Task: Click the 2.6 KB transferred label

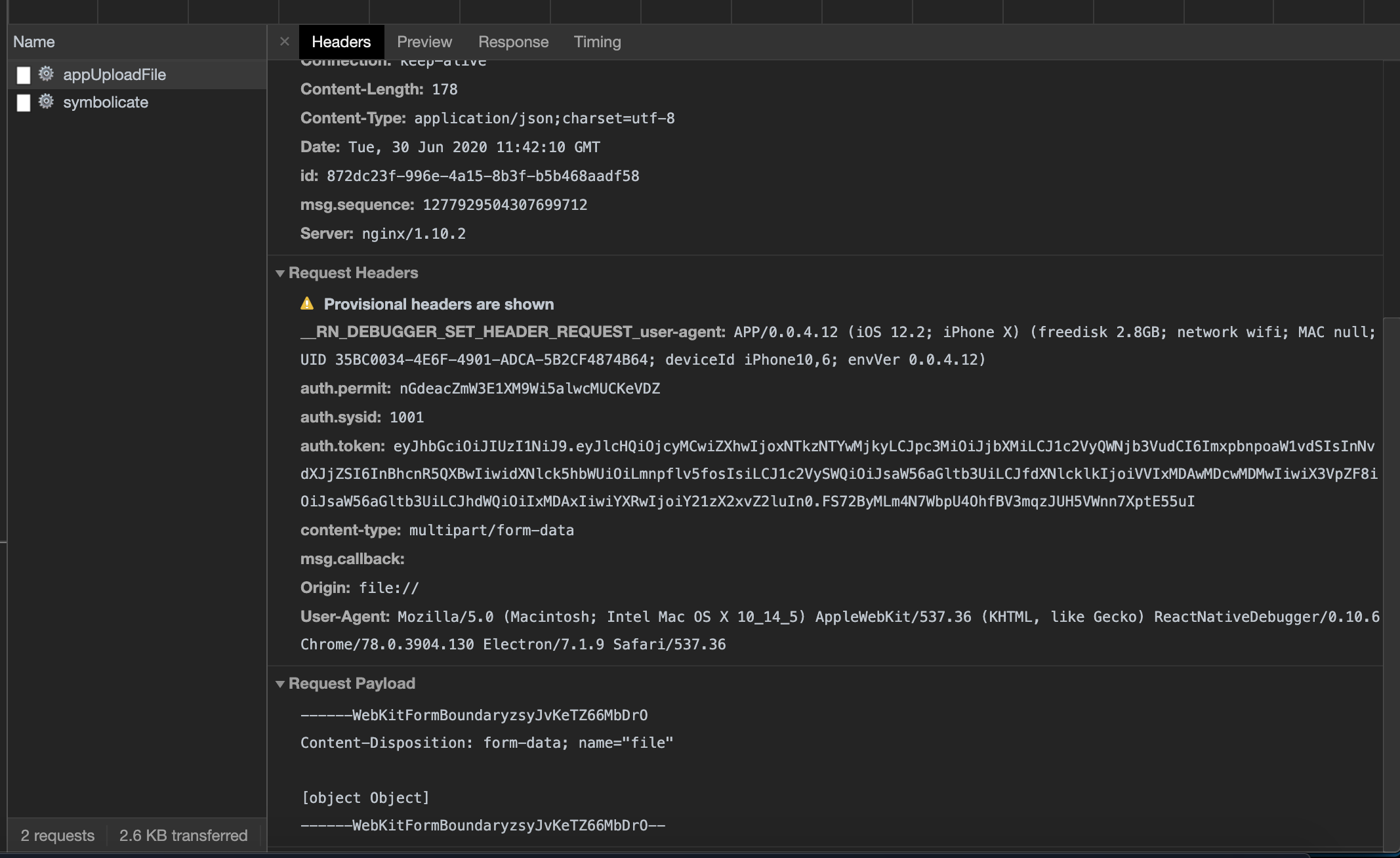Action: pos(183,835)
